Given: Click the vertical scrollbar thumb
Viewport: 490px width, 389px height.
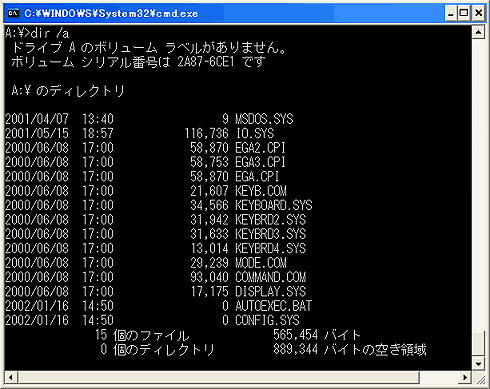Looking at the screenshot, I should coord(478,344).
